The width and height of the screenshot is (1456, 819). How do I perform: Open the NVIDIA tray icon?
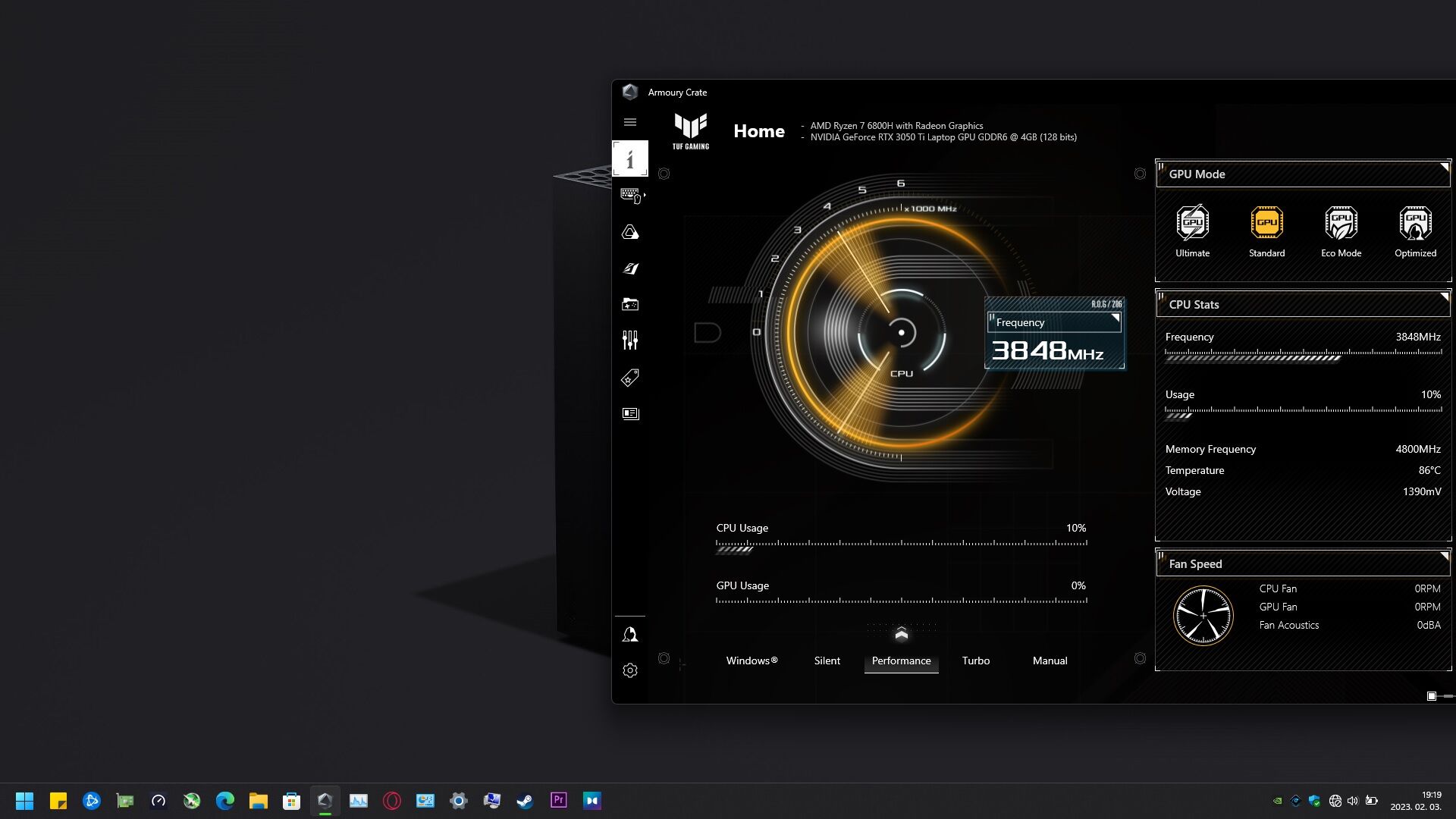[x=1278, y=801]
